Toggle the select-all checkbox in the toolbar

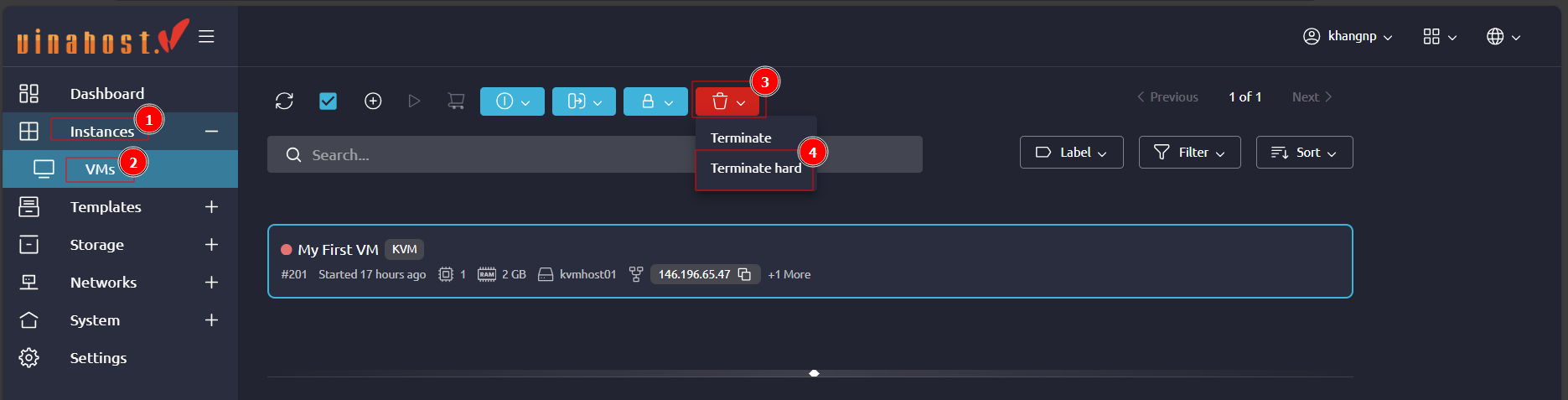329,101
